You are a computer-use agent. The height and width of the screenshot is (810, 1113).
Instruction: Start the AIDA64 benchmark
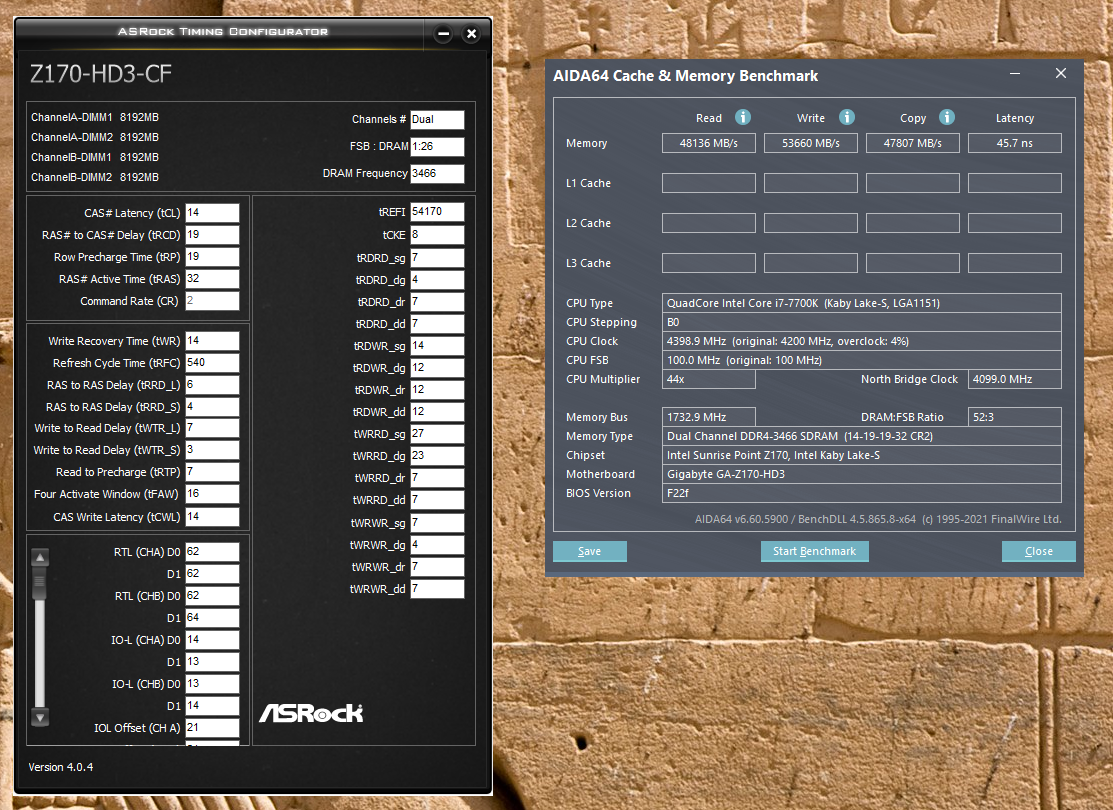tap(814, 552)
